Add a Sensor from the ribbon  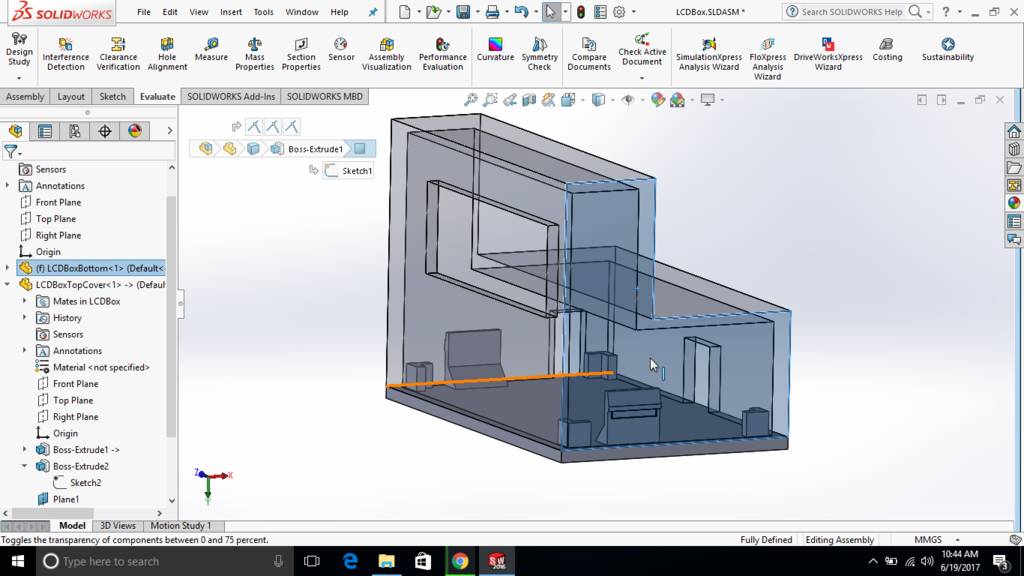pyautogui.click(x=341, y=50)
